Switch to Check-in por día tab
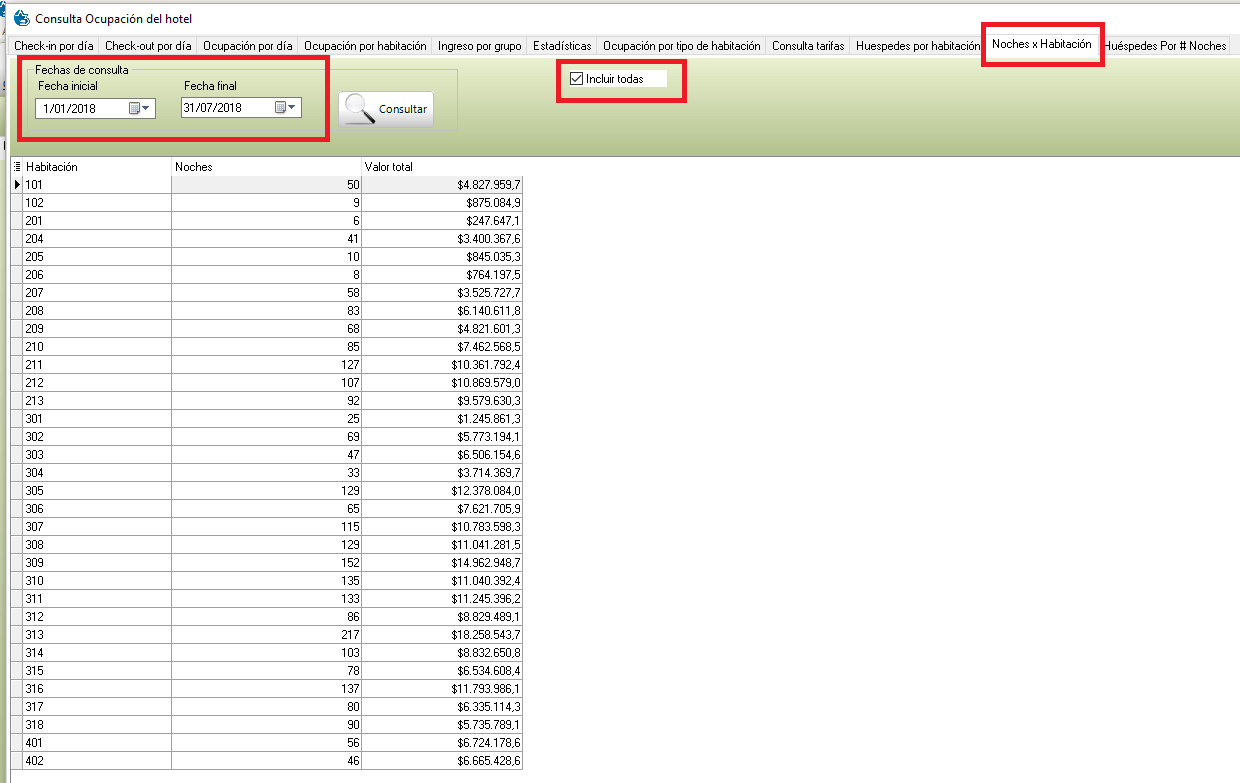 (x=54, y=46)
